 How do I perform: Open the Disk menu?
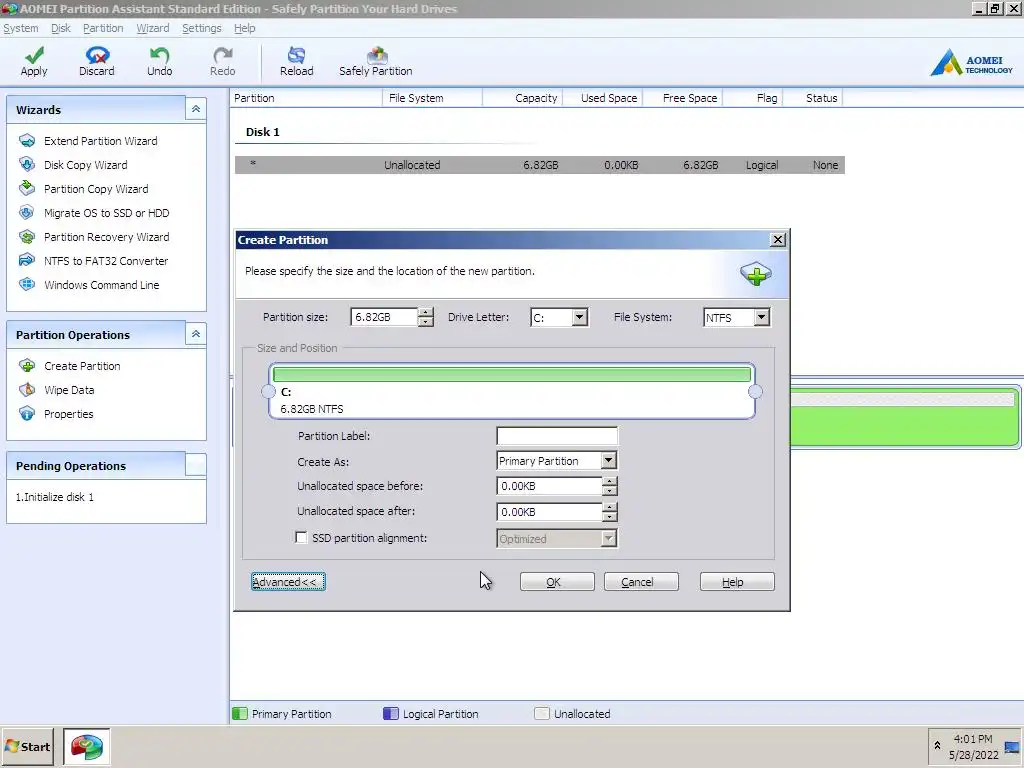pyautogui.click(x=61, y=28)
